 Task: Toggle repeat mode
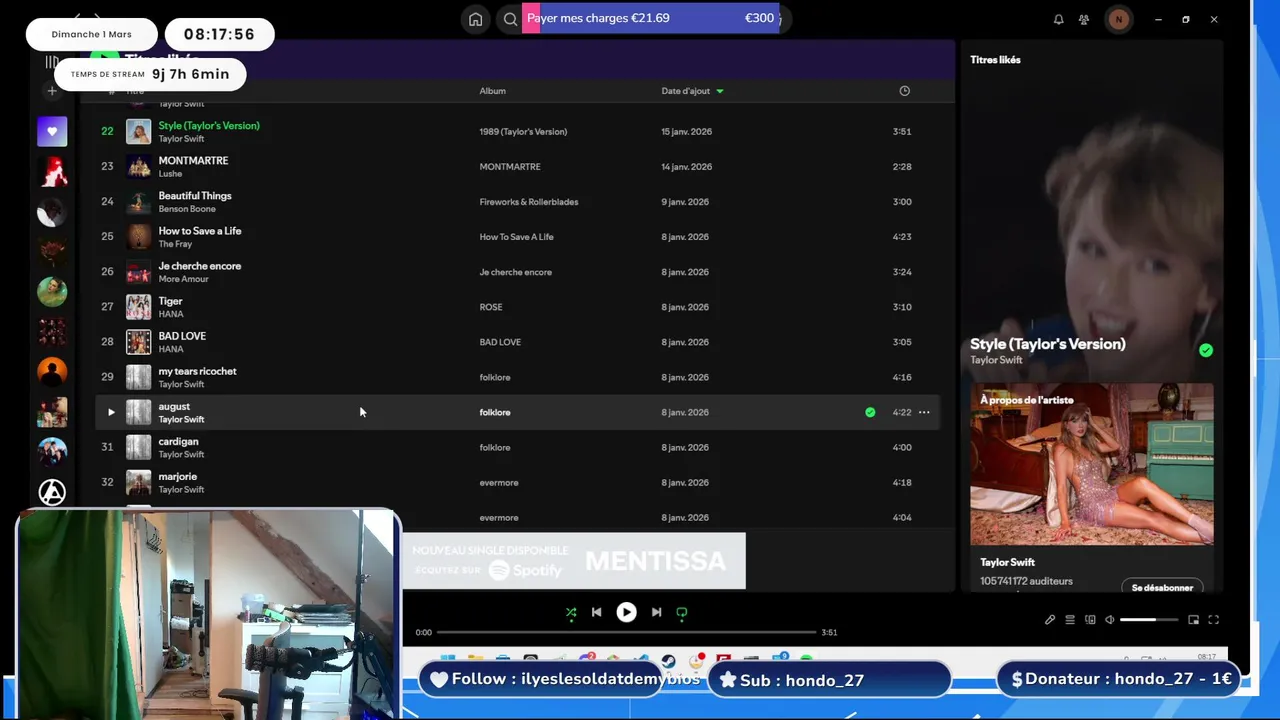click(x=682, y=612)
